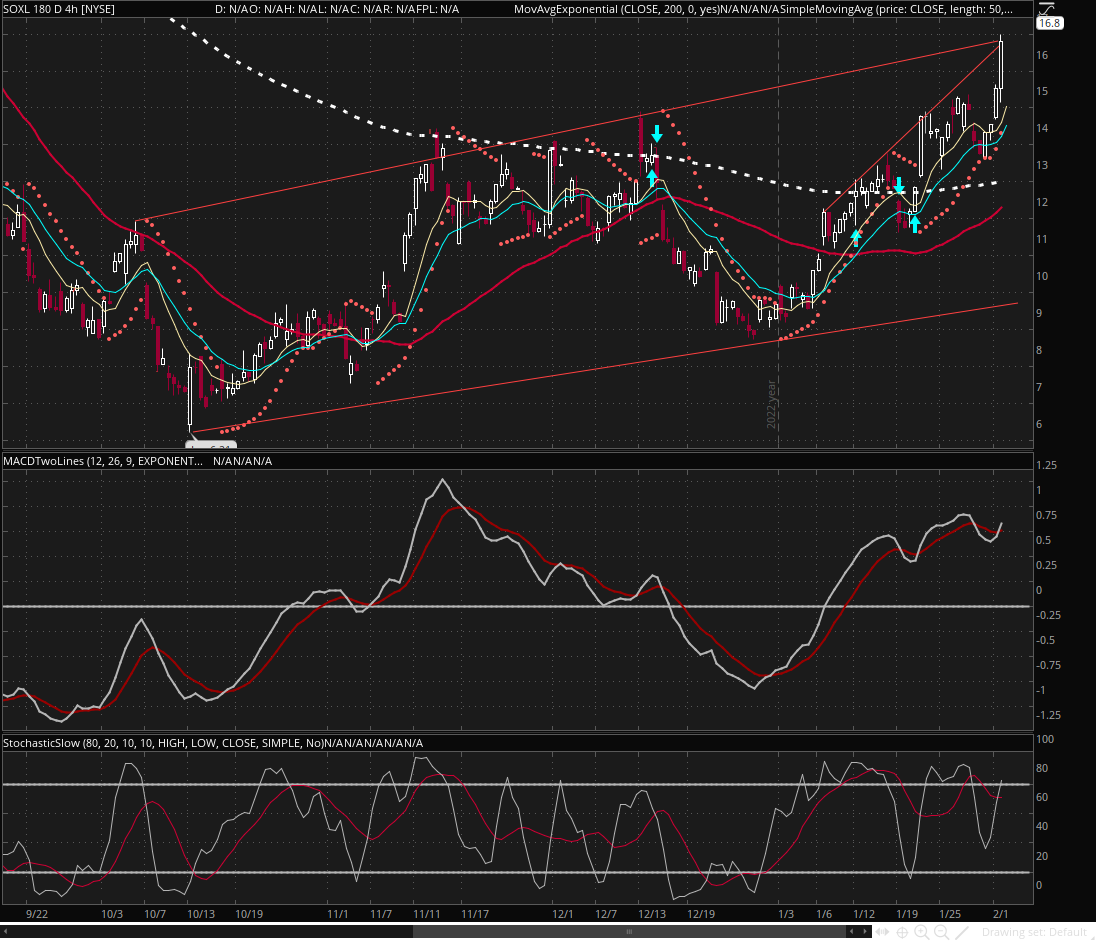Click the 6 price level on price axis
The image size is (1096, 942).
click(x=1039, y=424)
